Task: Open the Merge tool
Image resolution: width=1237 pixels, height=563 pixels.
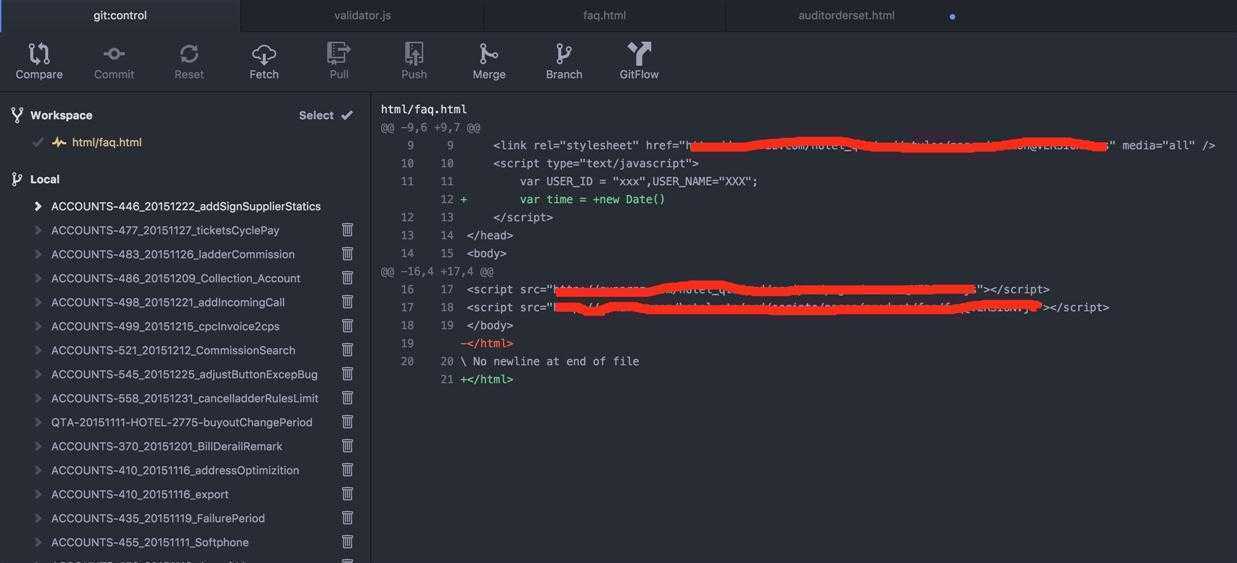Action: 489,61
